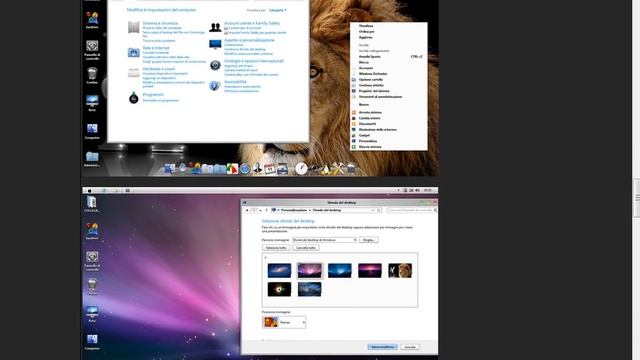
Task: Select the pink aurora wallpaper thumbnail
Action: pos(309,270)
